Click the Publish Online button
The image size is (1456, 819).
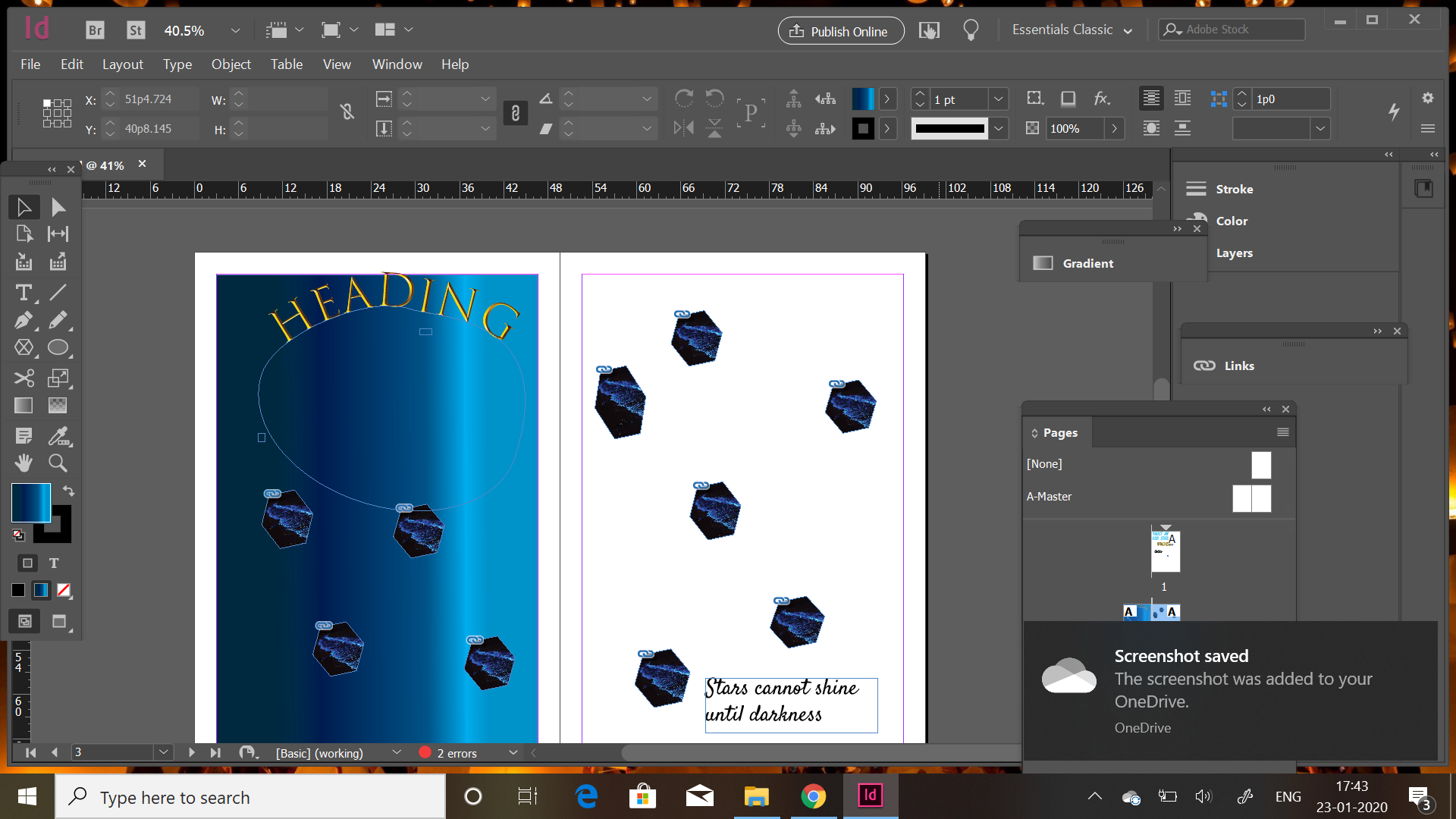point(840,30)
